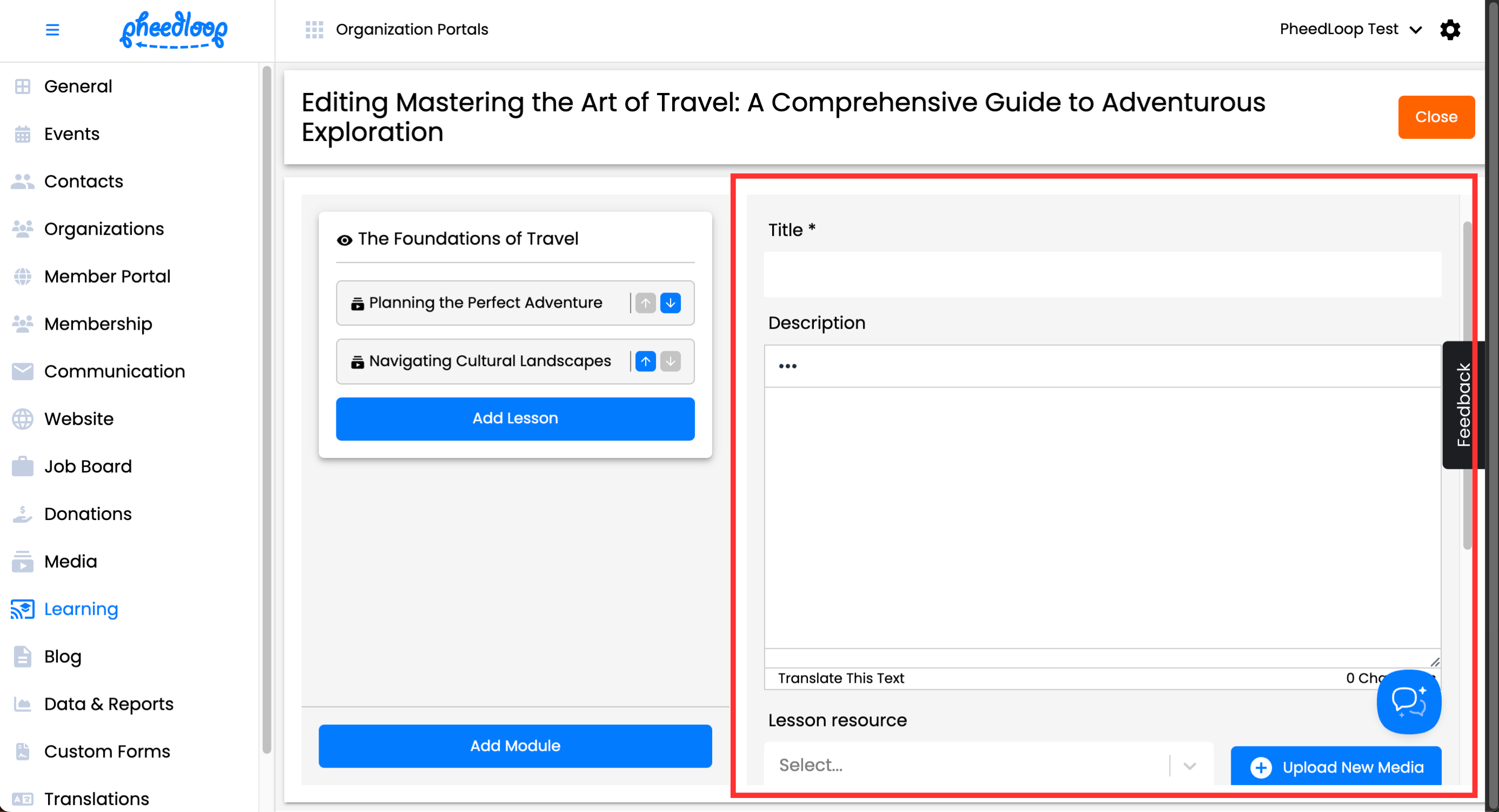Viewport: 1499px width, 812px height.
Task: Move Planning the Perfect Adventure lesson down
Action: tap(671, 303)
